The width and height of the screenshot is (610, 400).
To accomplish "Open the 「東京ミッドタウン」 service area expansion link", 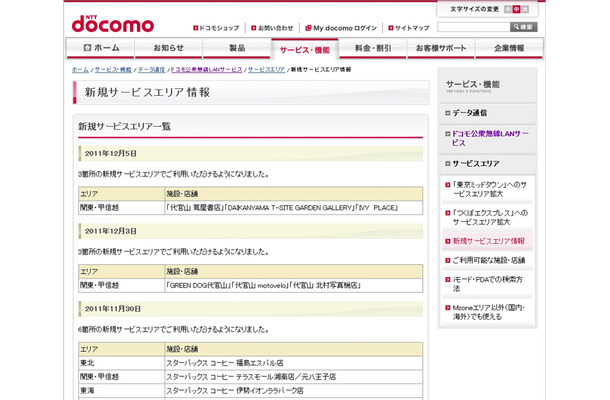I will coord(489,189).
